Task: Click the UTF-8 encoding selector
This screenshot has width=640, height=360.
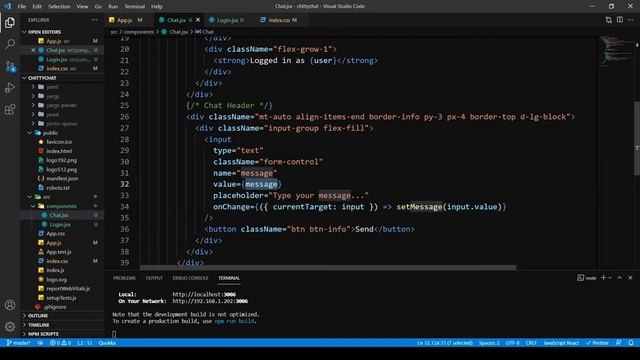Action: click(x=513, y=343)
